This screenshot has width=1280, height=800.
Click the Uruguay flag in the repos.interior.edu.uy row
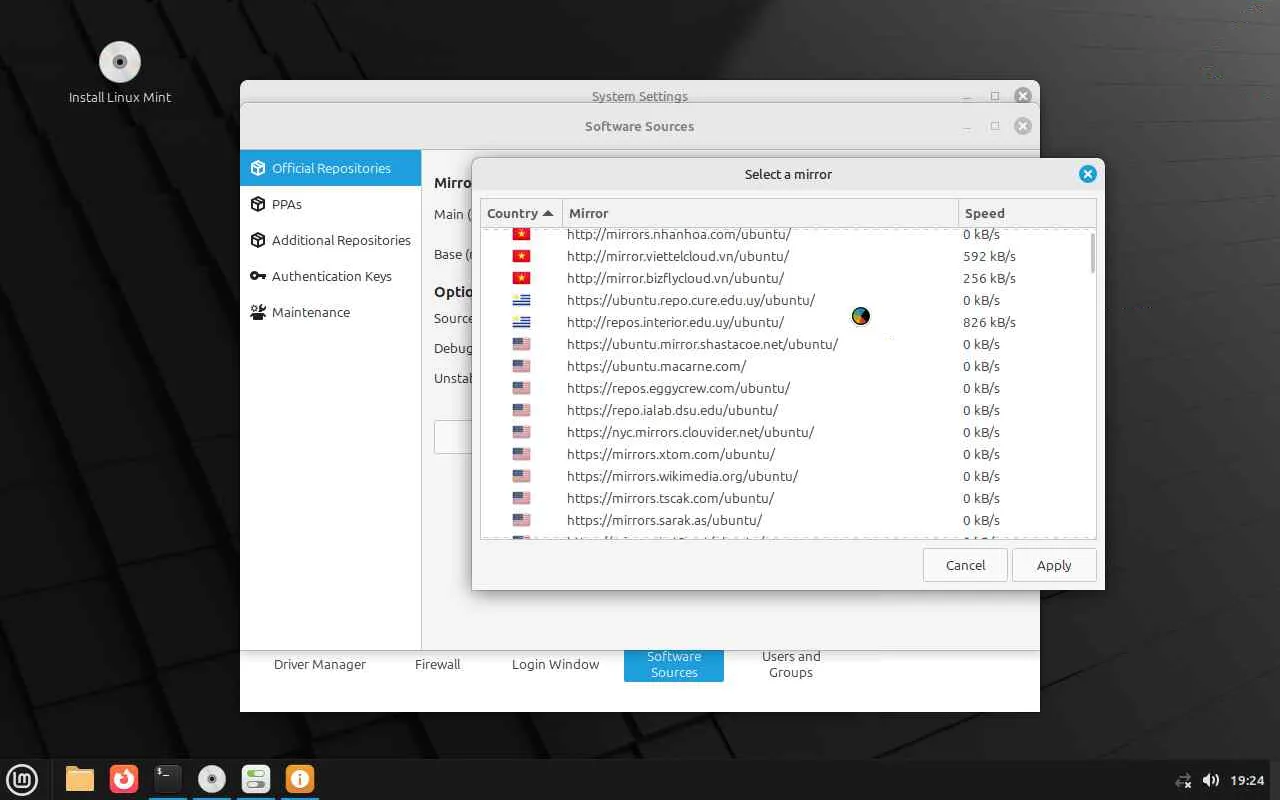[x=521, y=322]
